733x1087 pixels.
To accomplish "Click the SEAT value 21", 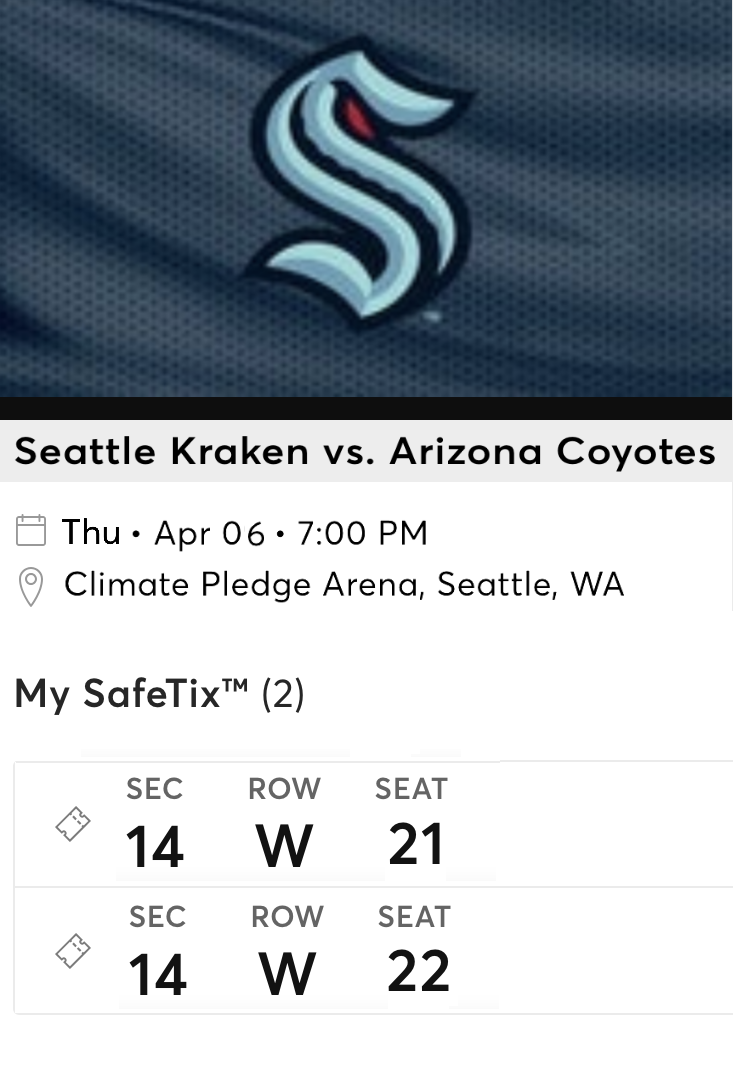I will point(411,844).
